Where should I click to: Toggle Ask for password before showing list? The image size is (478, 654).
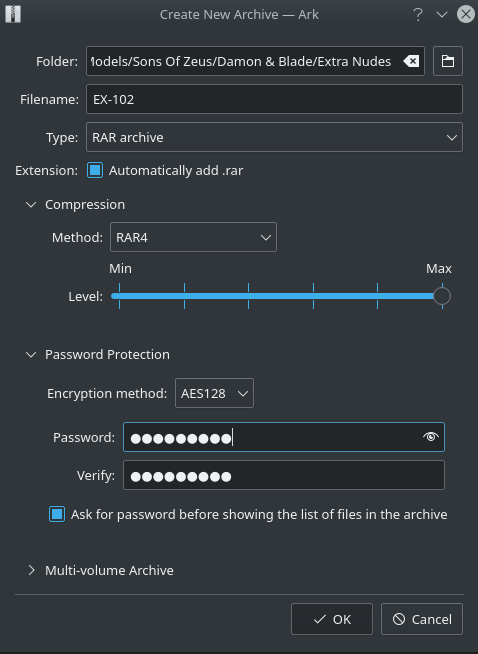tap(57, 514)
